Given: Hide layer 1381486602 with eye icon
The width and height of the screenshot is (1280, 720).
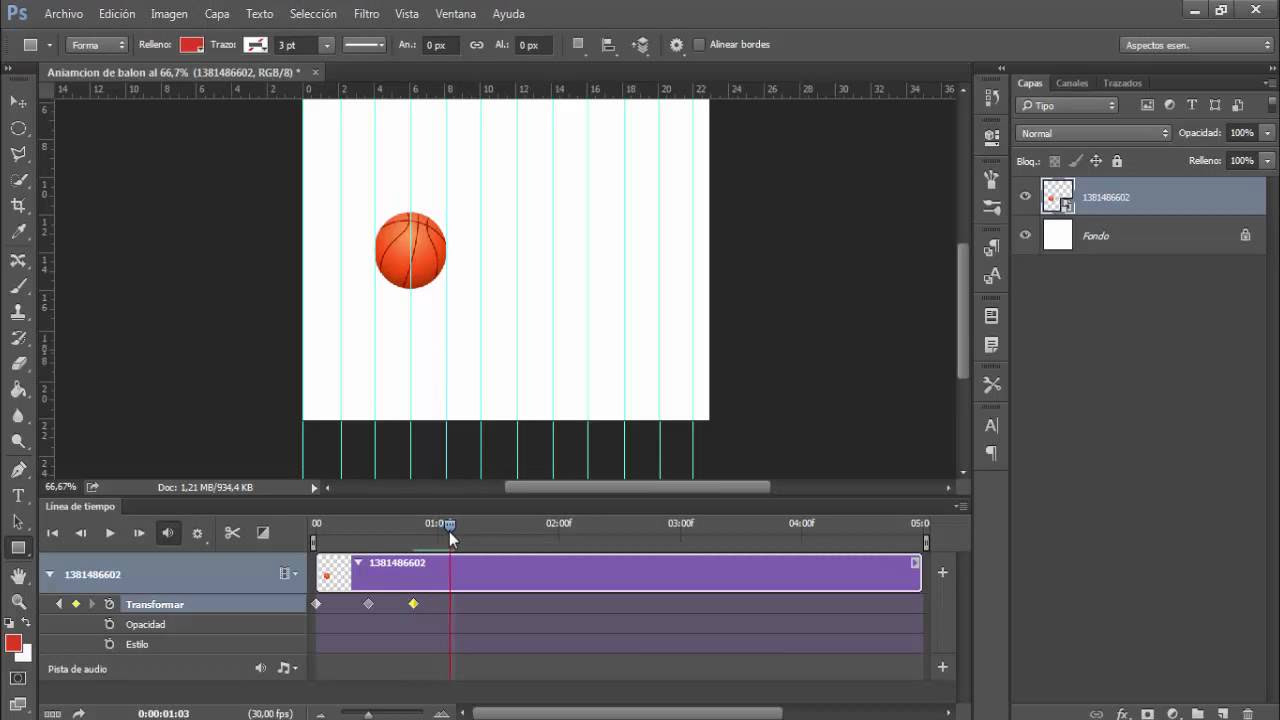Looking at the screenshot, I should pyautogui.click(x=1025, y=197).
